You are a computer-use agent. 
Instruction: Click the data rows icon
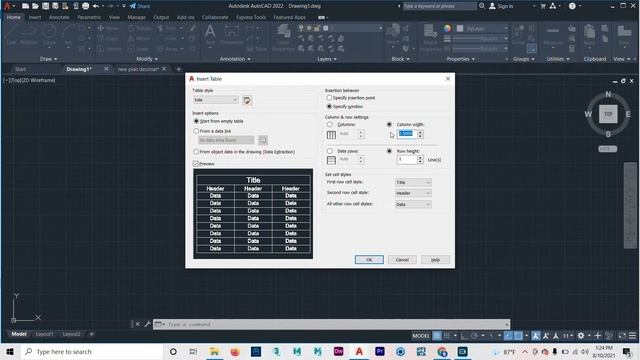coord(331,160)
